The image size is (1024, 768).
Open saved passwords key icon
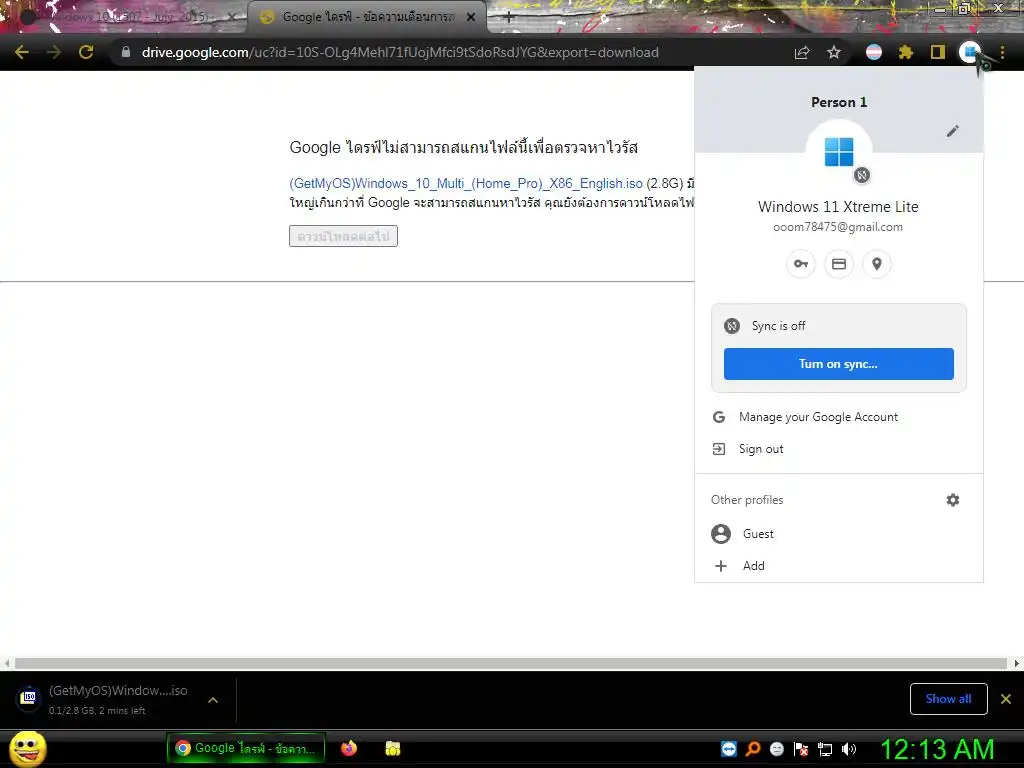[x=801, y=264]
